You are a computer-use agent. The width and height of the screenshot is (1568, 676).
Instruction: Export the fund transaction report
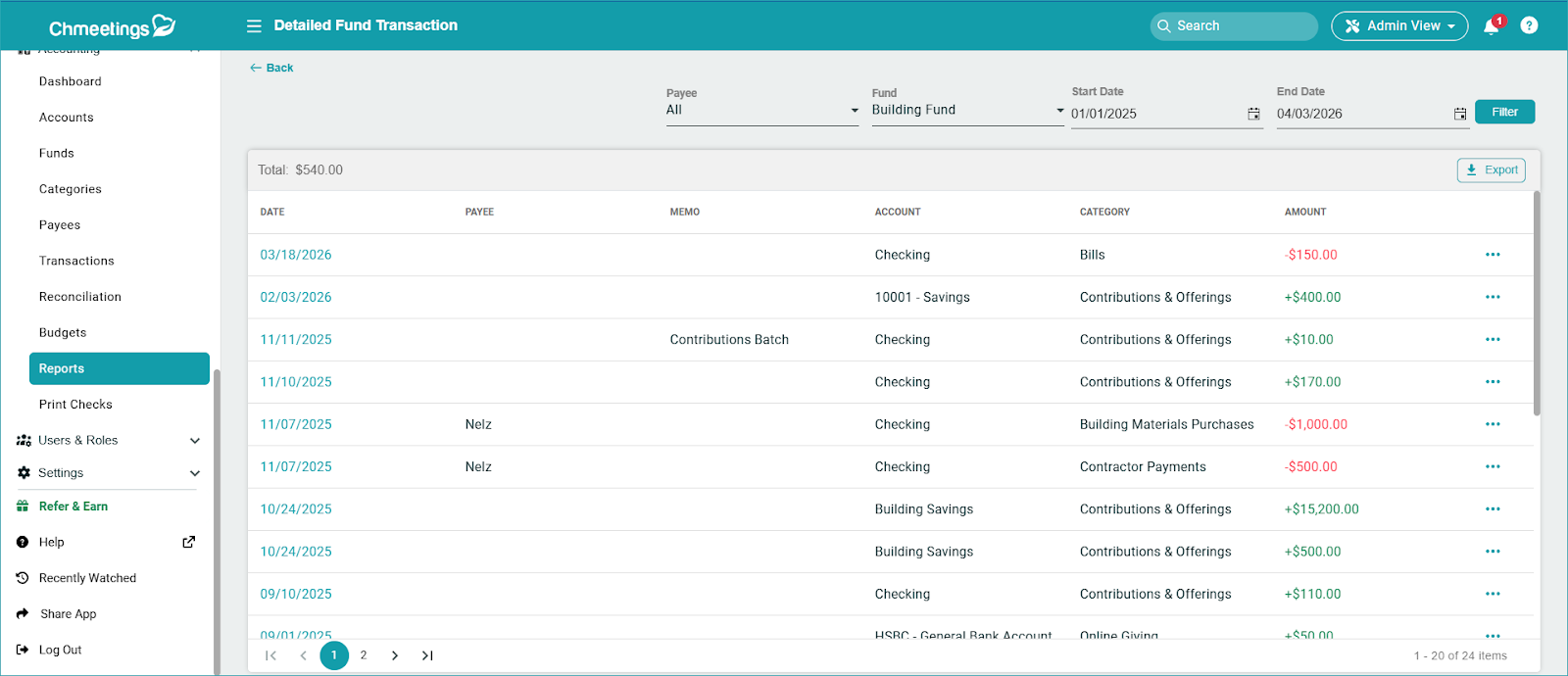point(1491,169)
